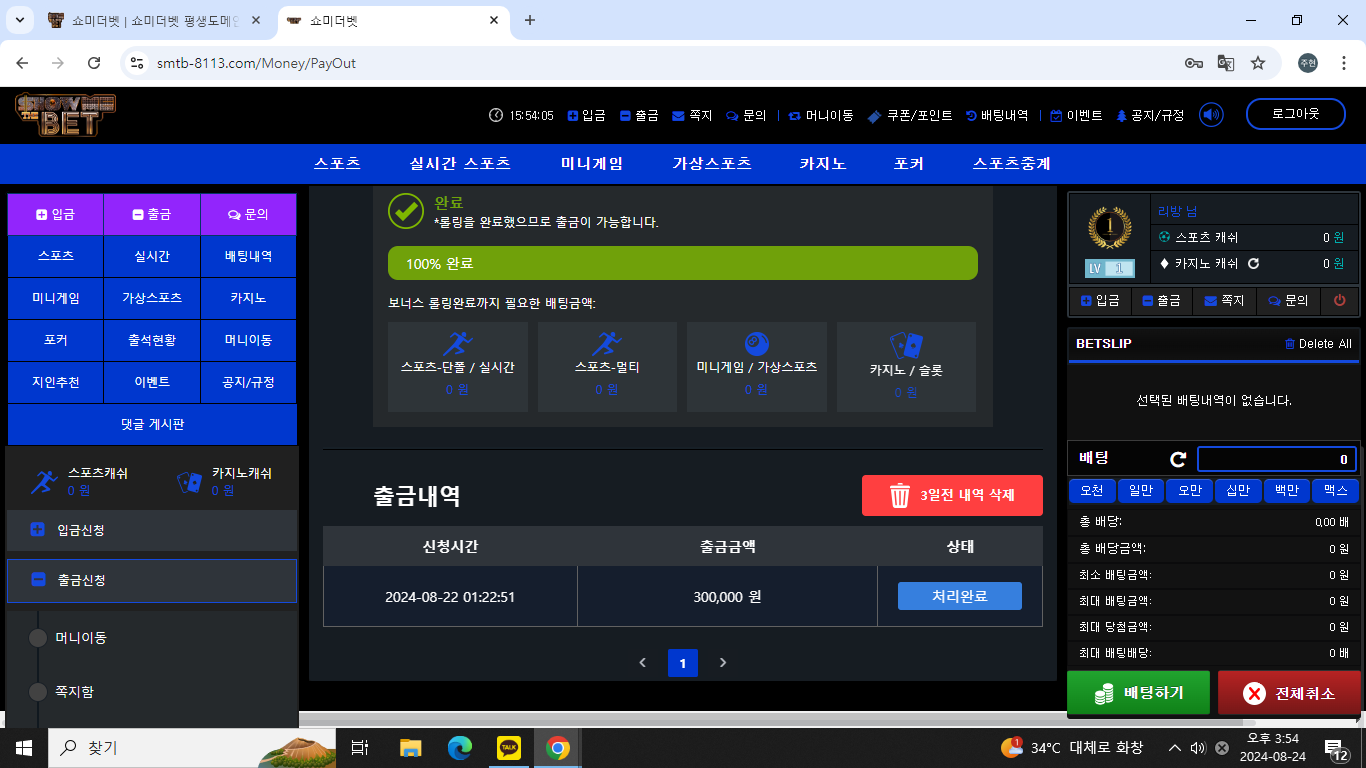Click the 3일전 내역 삭제 button
Viewport: 1366px width, 768px height.
point(952,495)
